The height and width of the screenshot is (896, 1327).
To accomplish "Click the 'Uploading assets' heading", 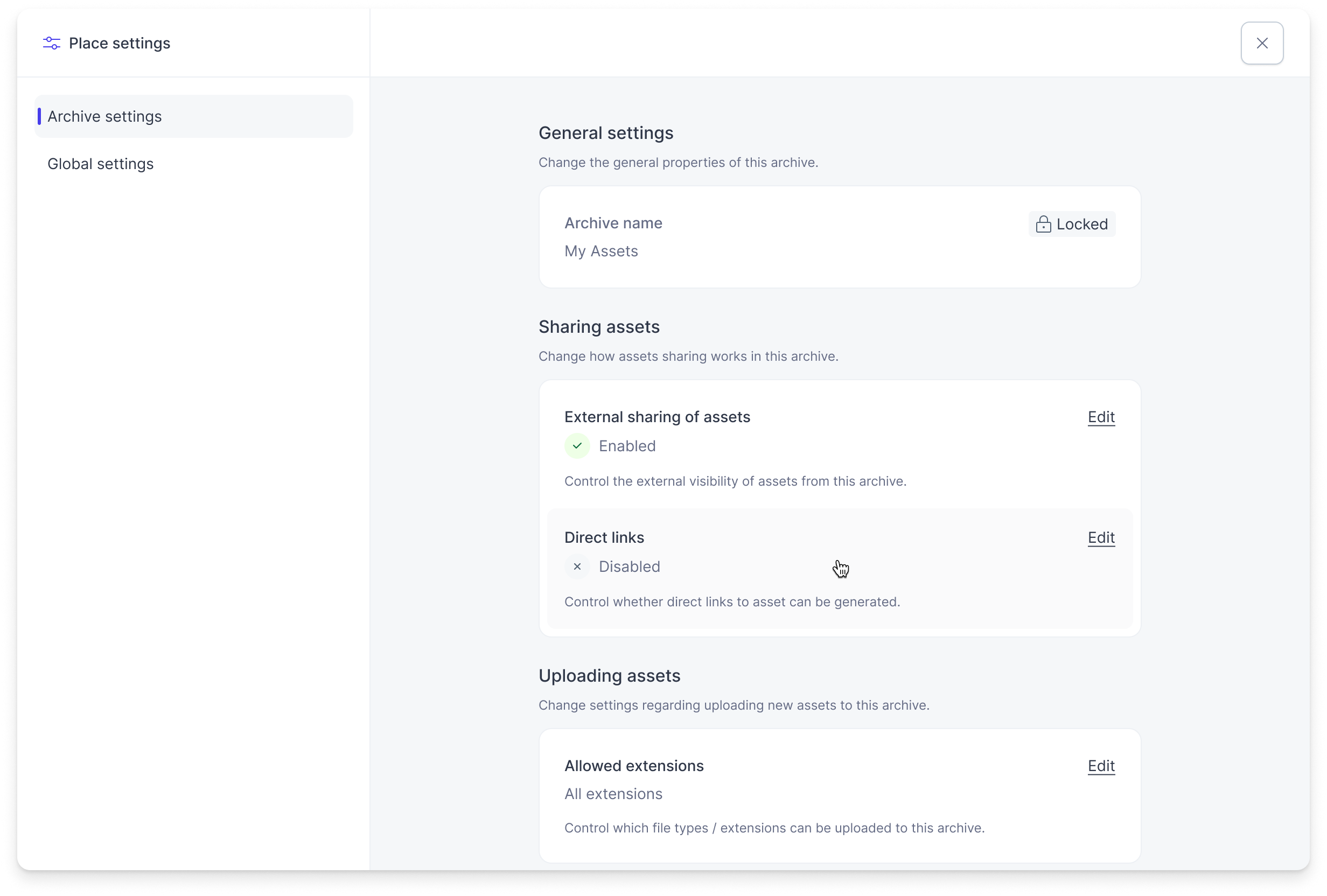I will (609, 676).
